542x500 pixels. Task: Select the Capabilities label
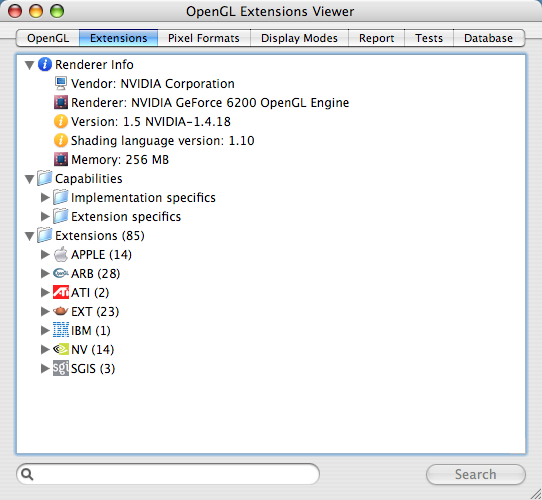point(89,179)
